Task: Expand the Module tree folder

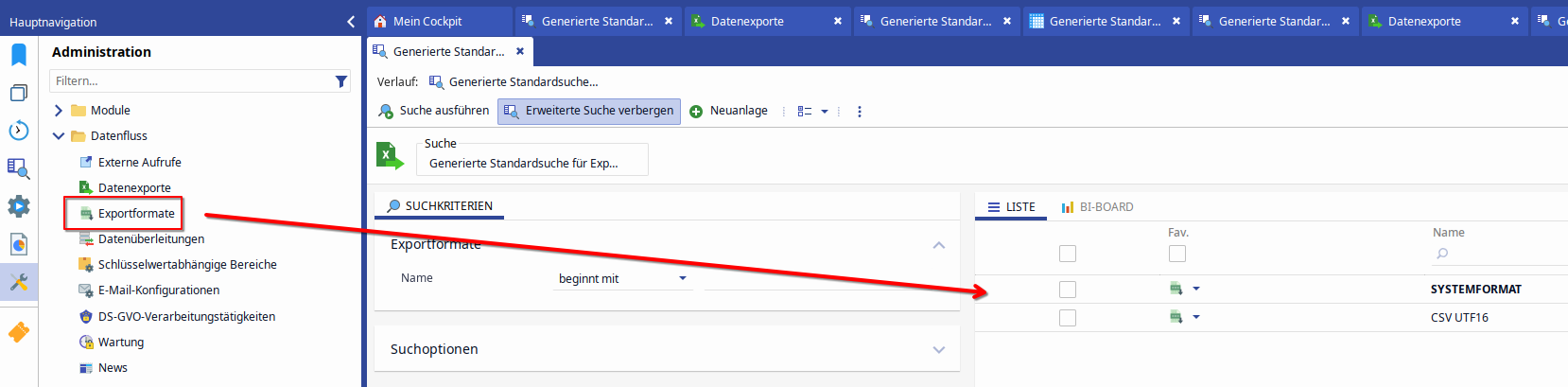Action: point(59,111)
